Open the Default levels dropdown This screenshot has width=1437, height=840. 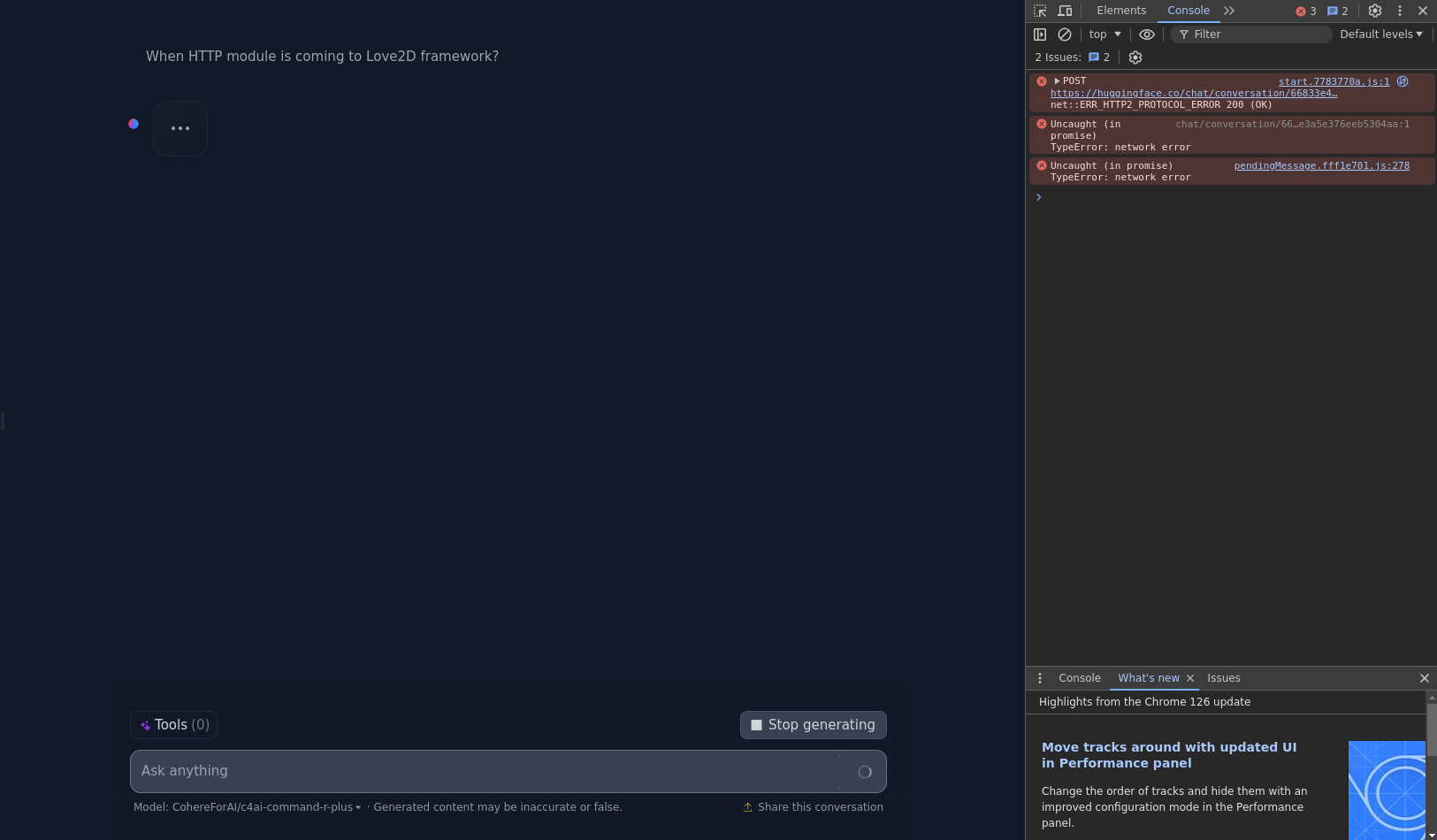tap(1380, 34)
